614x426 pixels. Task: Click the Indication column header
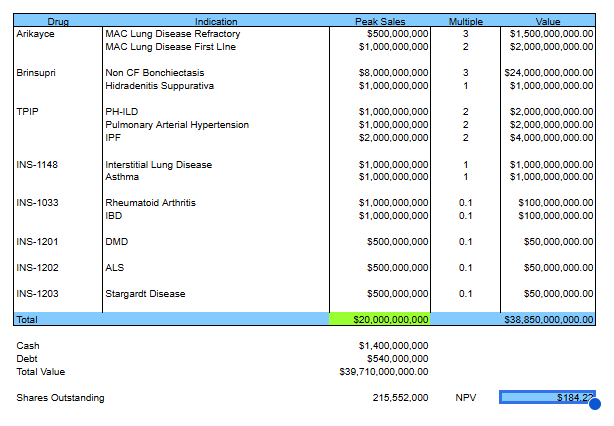(216, 22)
